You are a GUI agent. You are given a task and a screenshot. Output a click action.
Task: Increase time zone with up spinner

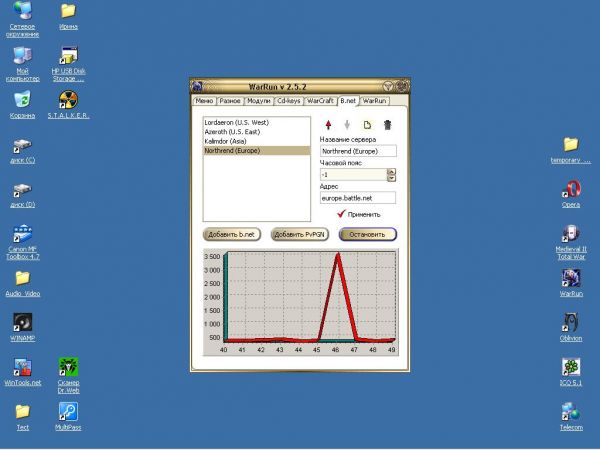tap(391, 172)
